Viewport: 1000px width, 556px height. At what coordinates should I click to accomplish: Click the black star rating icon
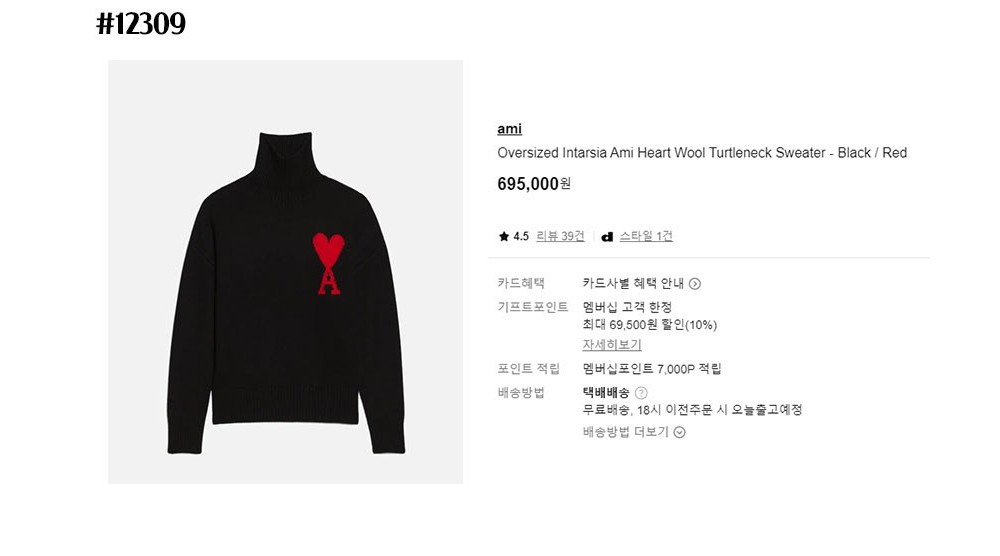[x=504, y=237]
